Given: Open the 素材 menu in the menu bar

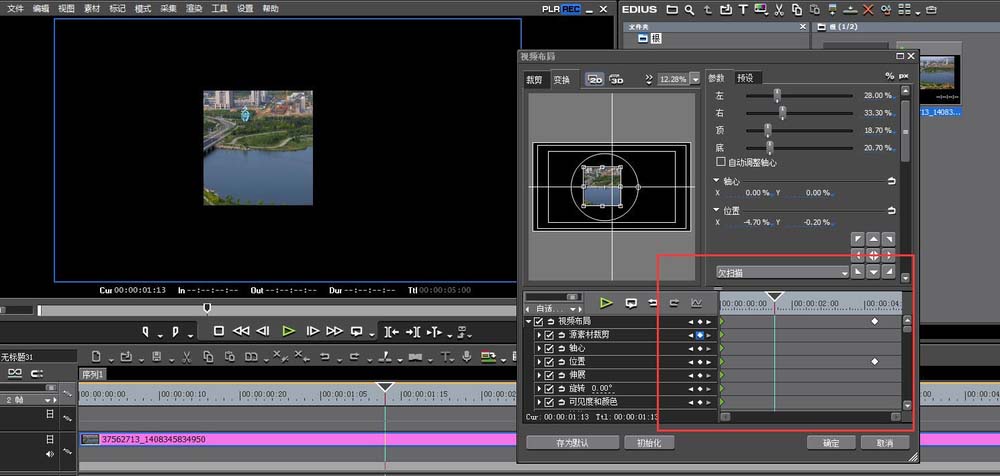Looking at the screenshot, I should 93,8.
